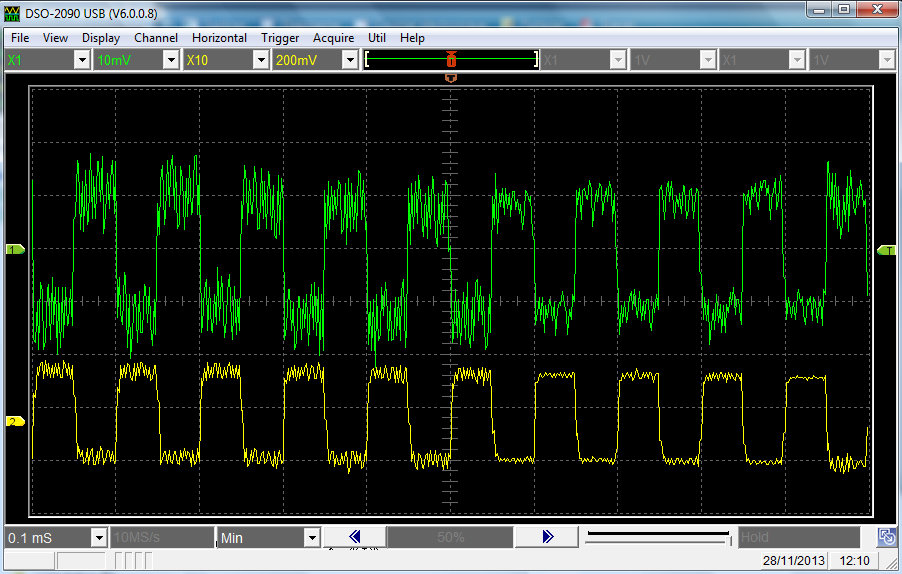Screen dimensions: 902x574
Task: Open the Trigger menu
Action: 280,38
